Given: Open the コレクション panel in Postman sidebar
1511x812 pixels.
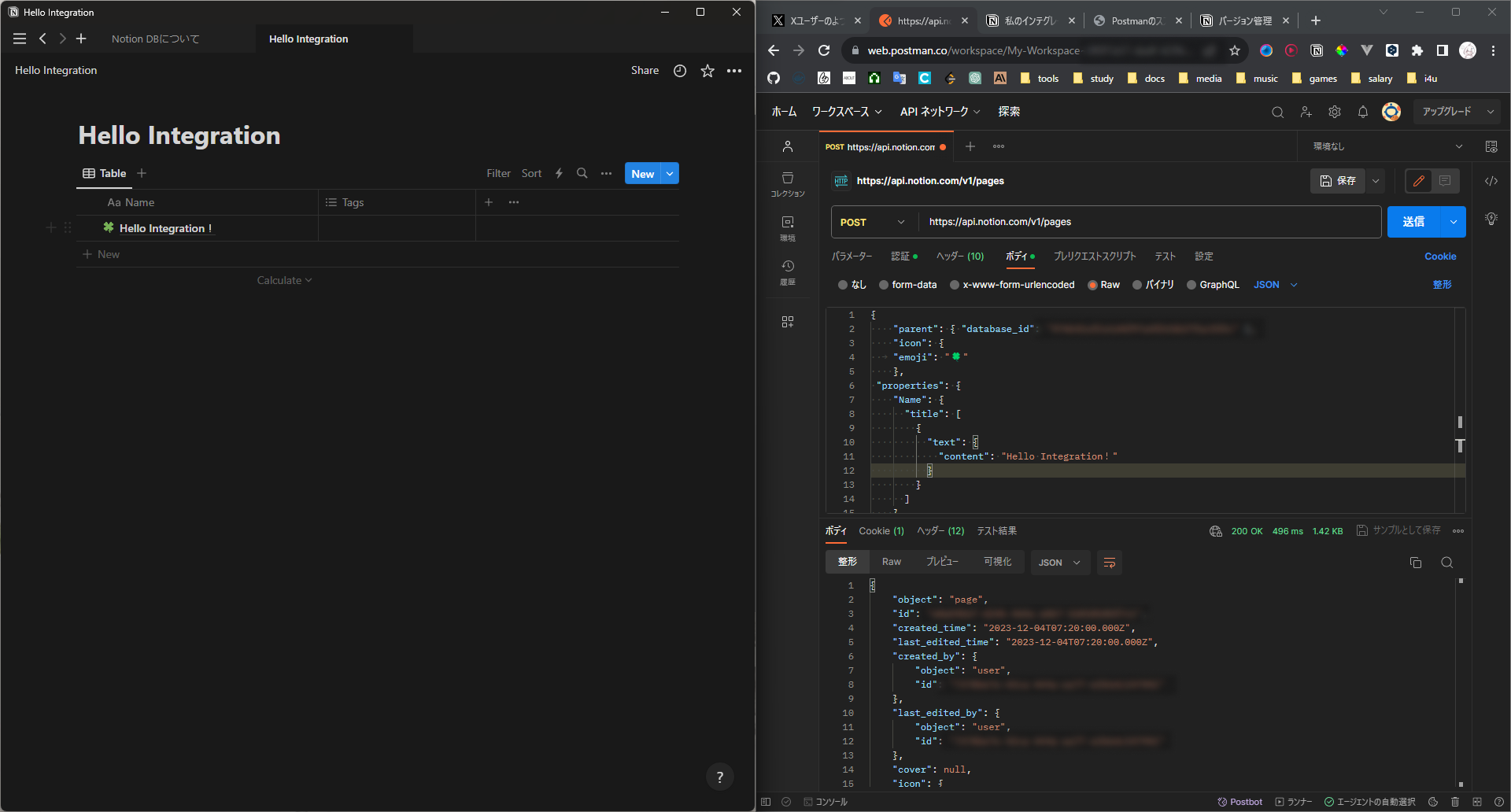Looking at the screenshot, I should tap(788, 183).
